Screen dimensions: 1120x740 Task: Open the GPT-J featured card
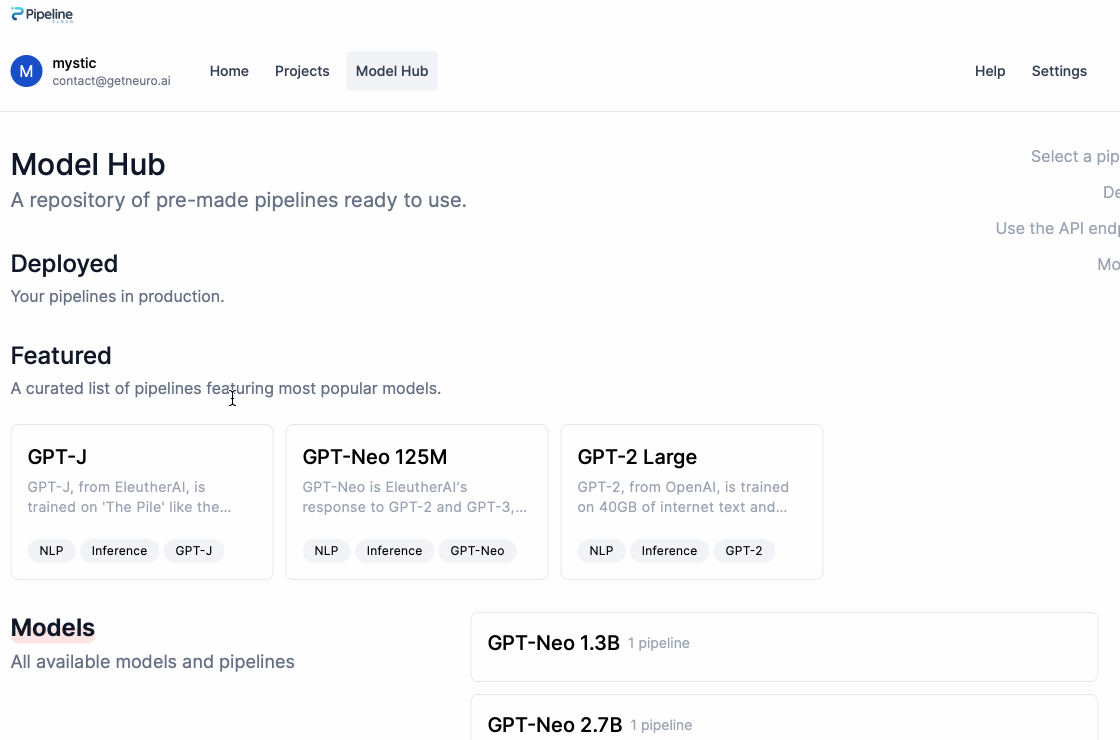click(142, 502)
